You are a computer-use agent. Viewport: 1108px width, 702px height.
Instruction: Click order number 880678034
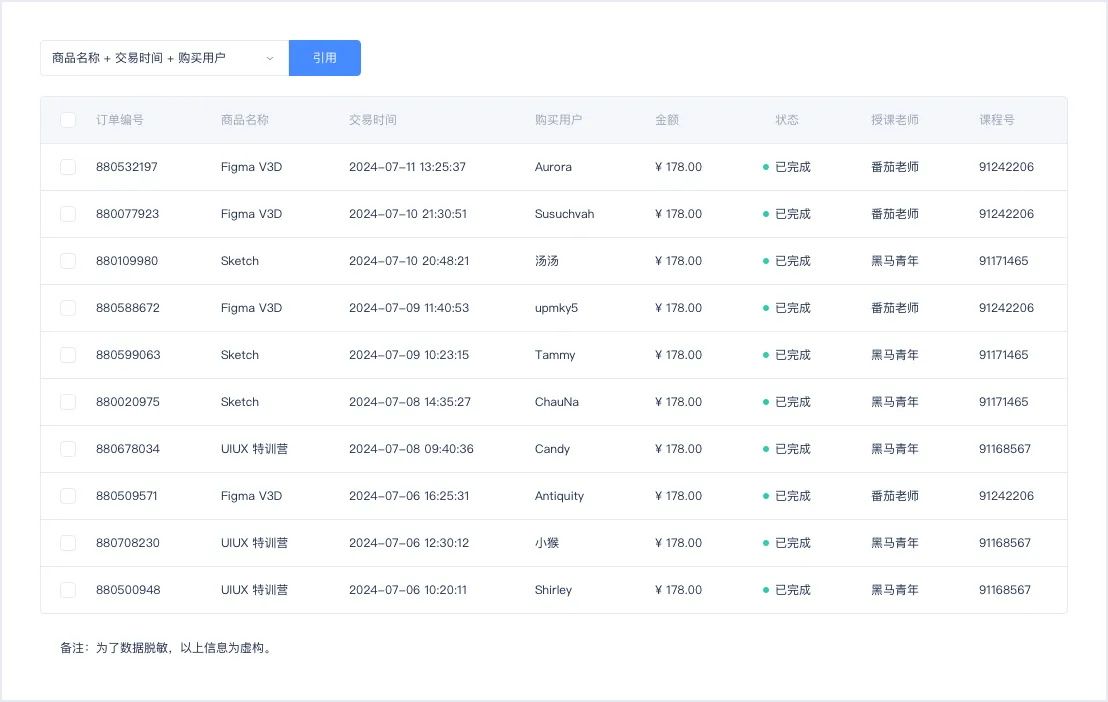point(128,449)
